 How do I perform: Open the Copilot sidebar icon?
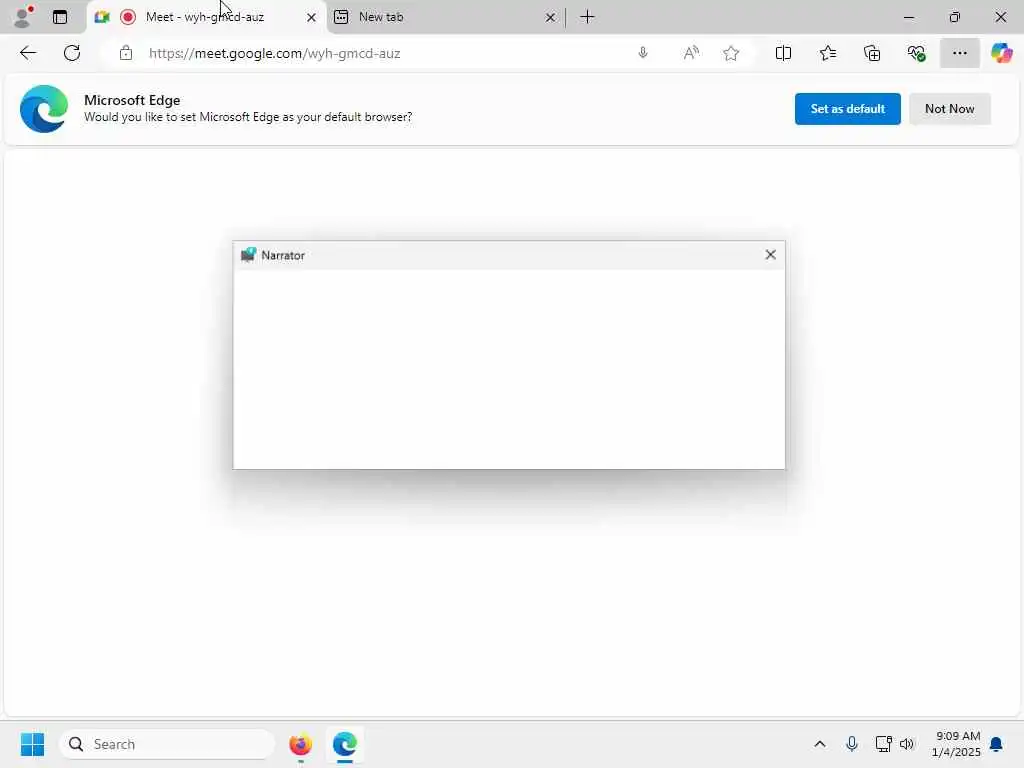1001,53
